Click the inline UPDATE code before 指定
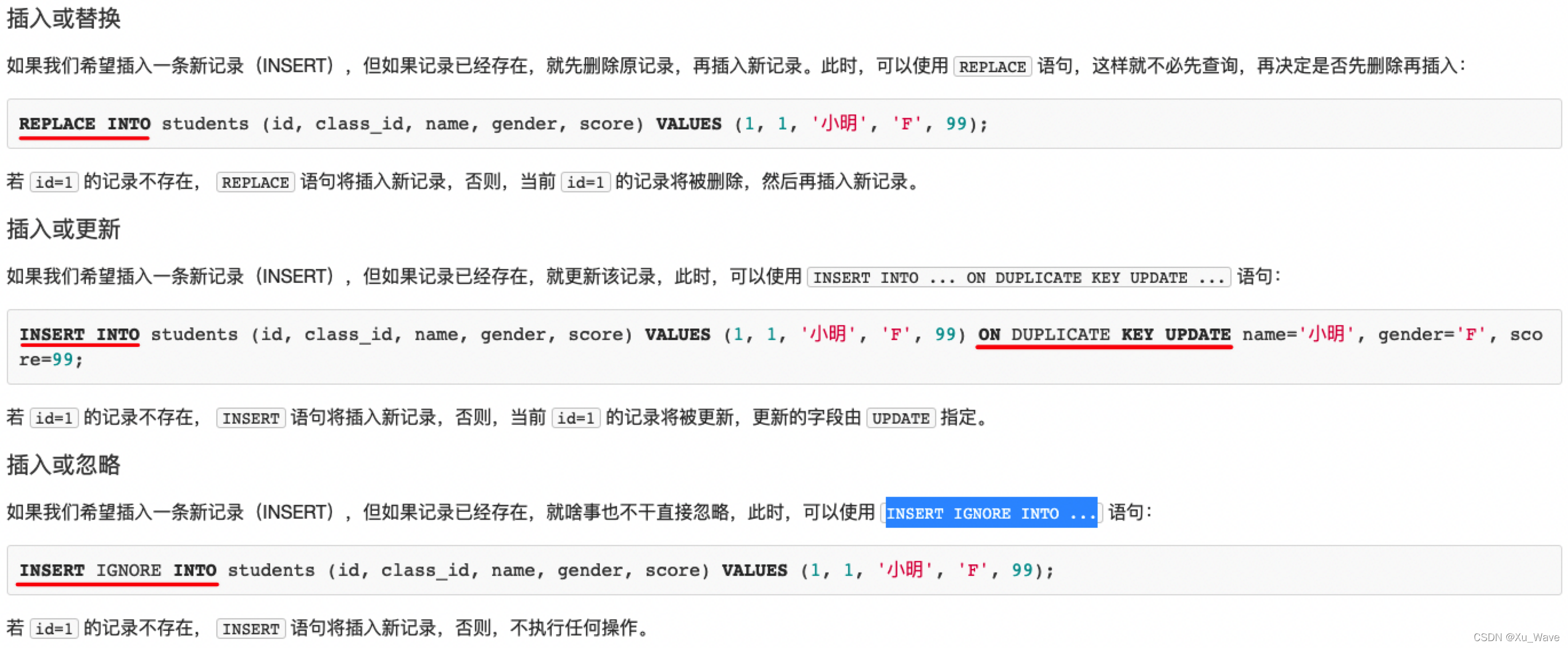Viewport: 1568px width, 648px height. (900, 418)
